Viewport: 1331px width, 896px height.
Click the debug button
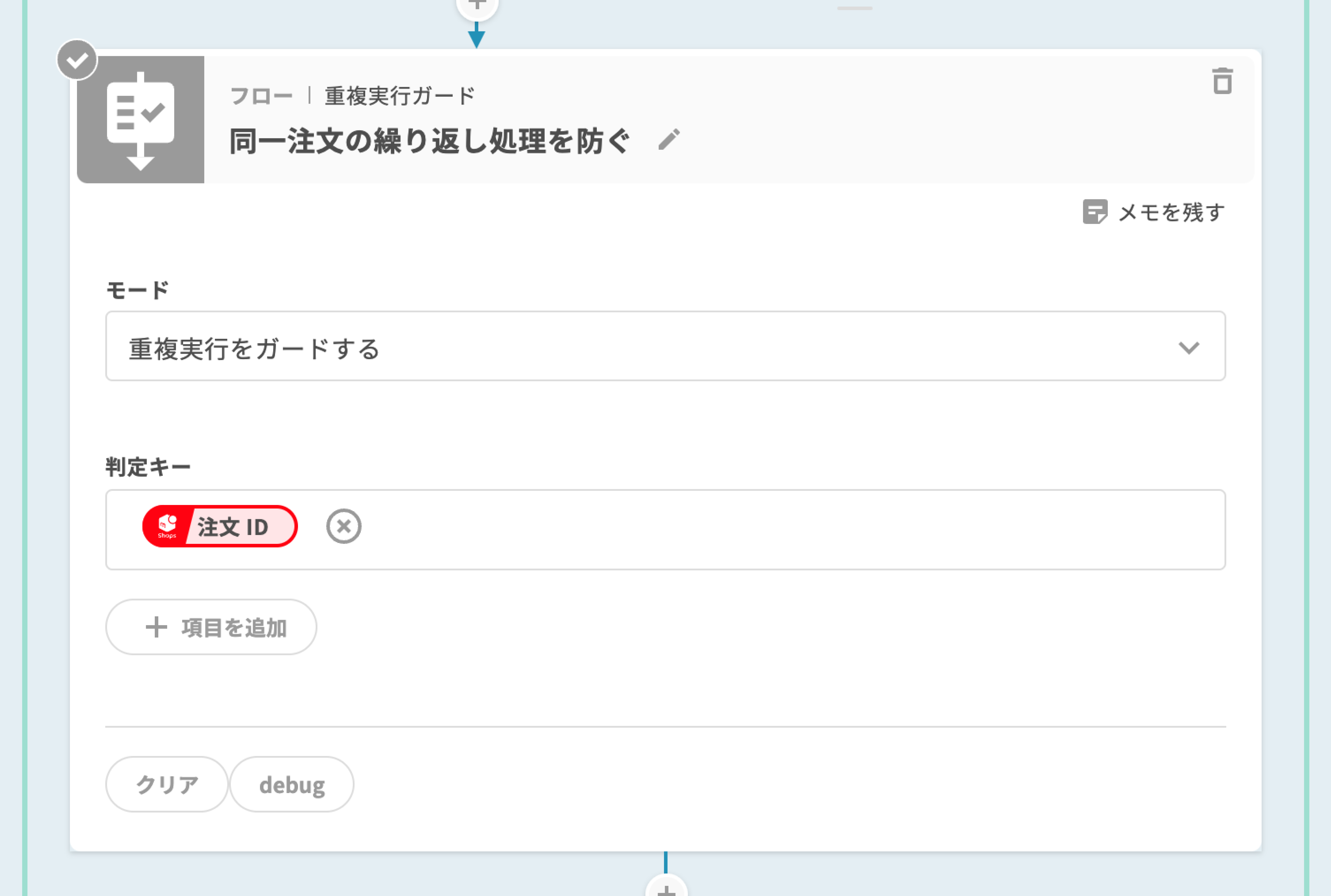(291, 785)
